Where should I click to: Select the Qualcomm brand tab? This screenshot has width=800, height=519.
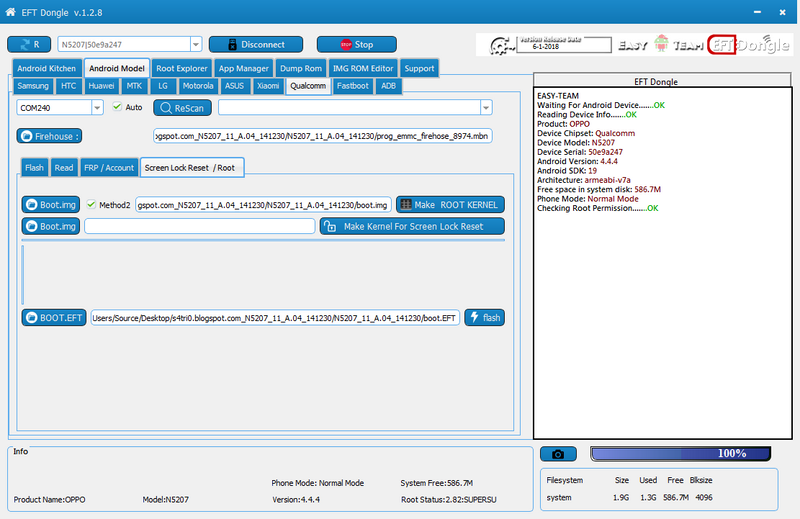(x=308, y=86)
